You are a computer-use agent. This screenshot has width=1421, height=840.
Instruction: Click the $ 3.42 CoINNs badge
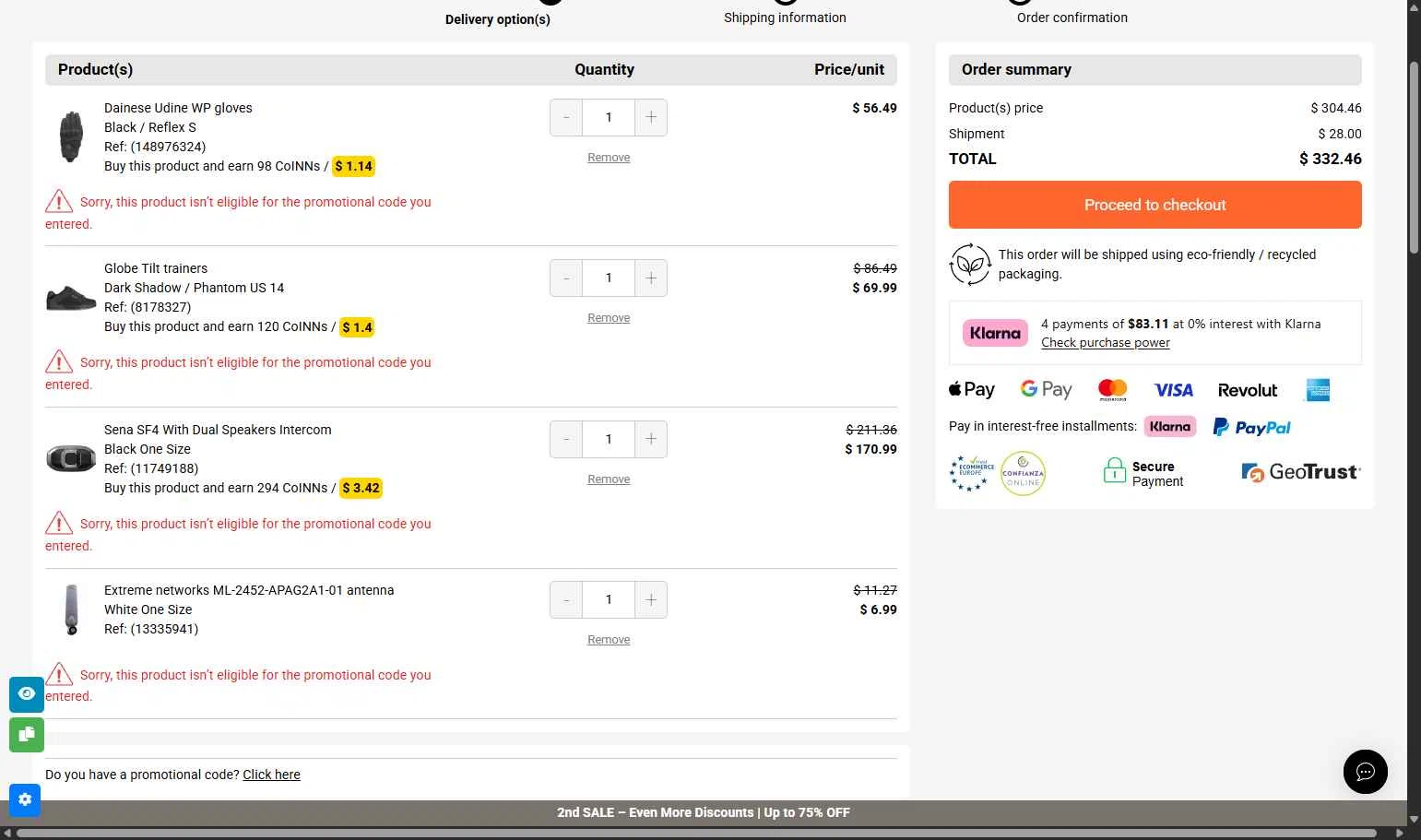[x=361, y=488]
